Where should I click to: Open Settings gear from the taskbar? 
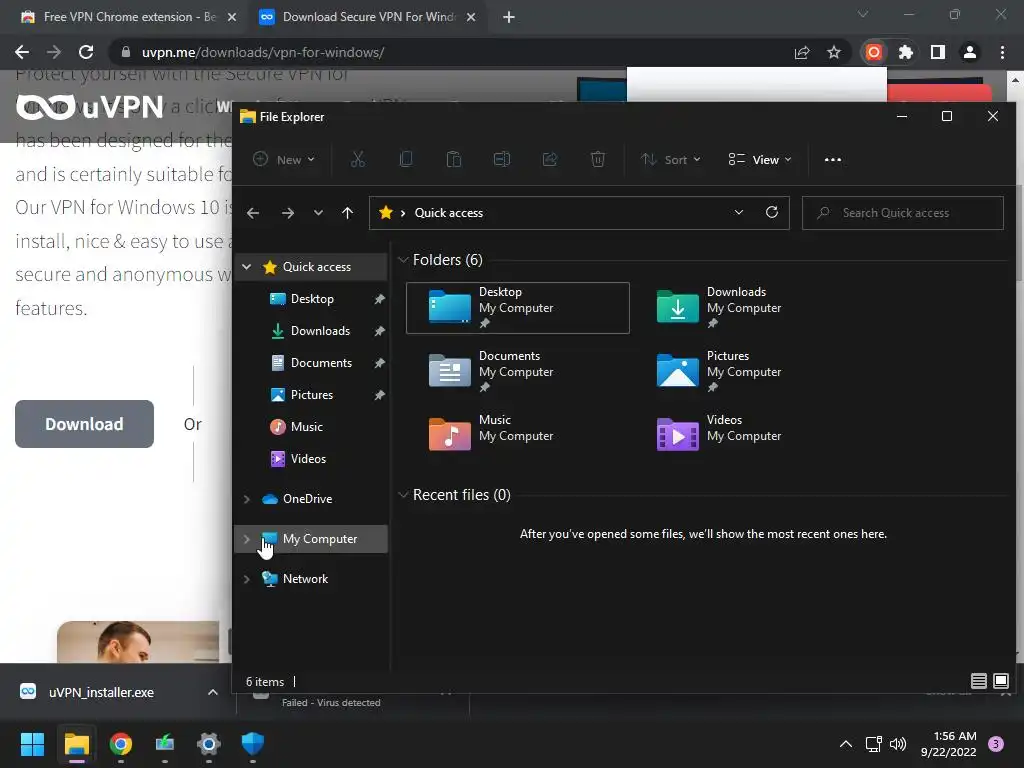pyautogui.click(x=209, y=744)
